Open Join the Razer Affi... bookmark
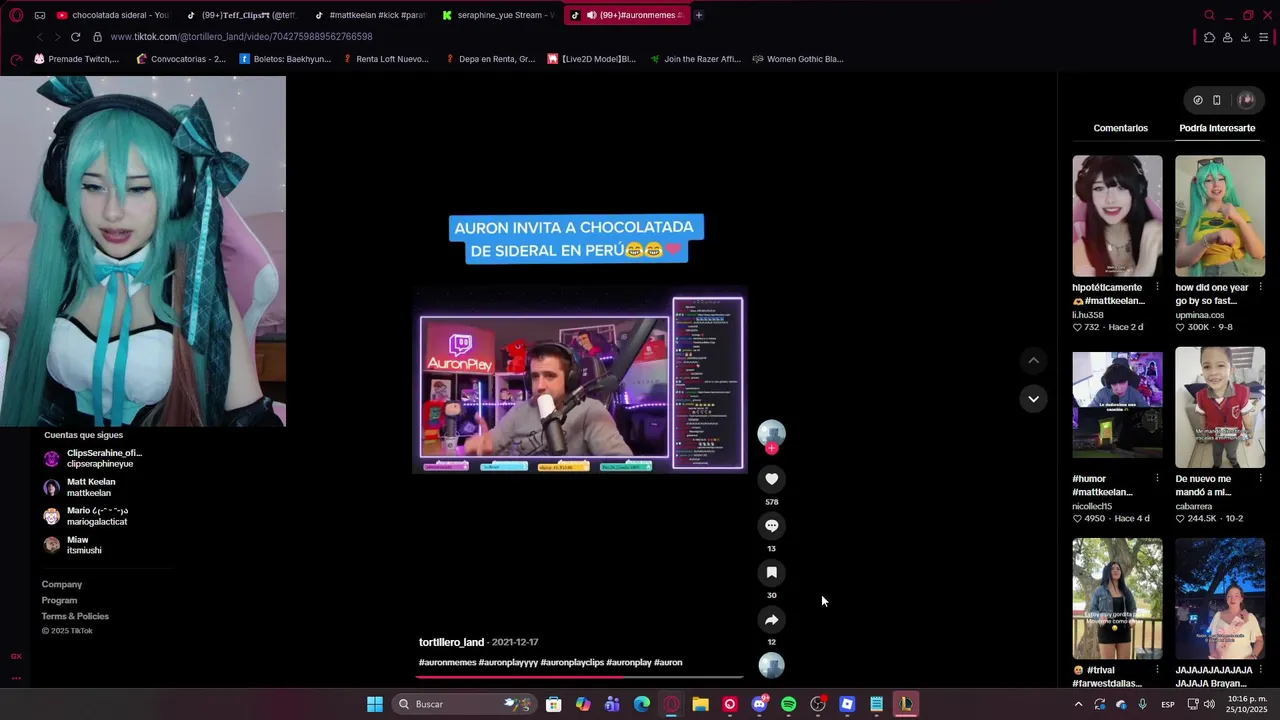 (x=695, y=59)
